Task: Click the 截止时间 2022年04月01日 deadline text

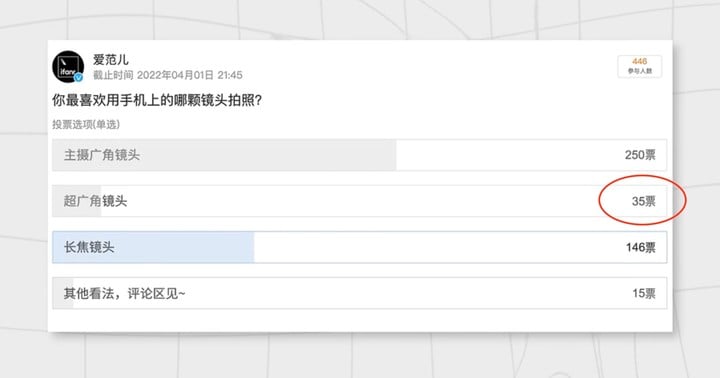Action: [x=168, y=75]
